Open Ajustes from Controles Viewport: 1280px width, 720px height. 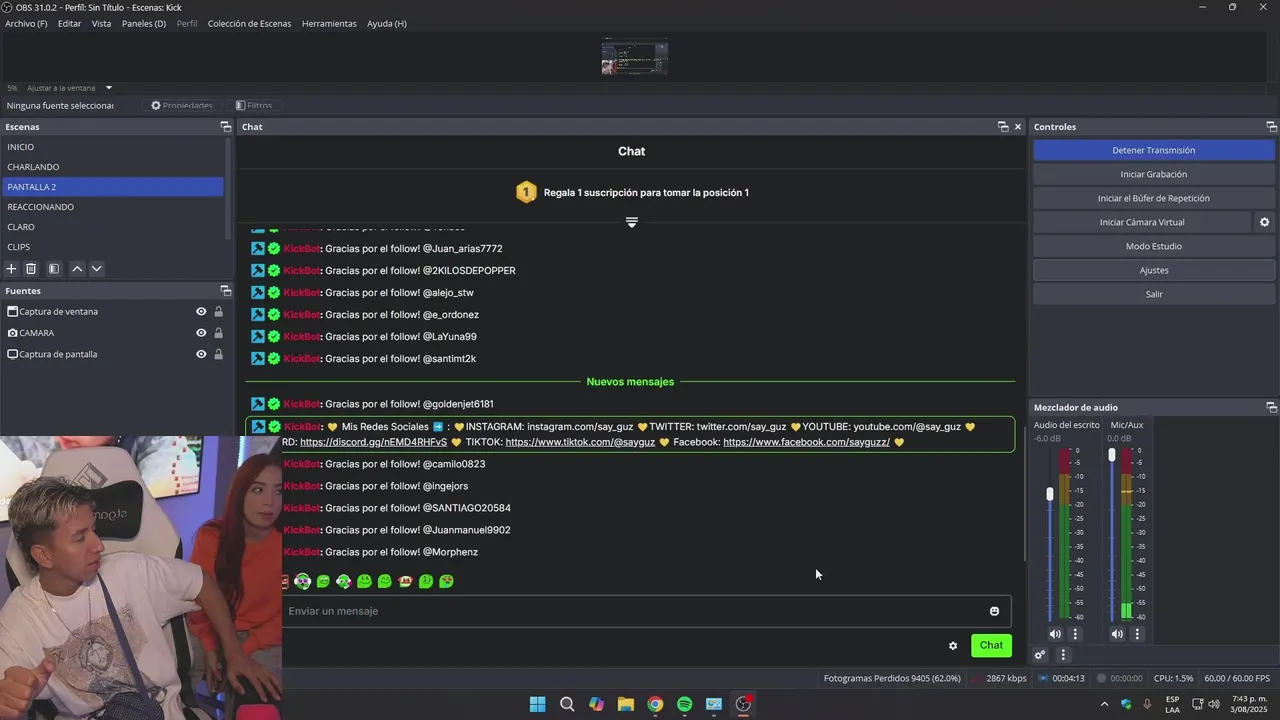tap(1154, 270)
